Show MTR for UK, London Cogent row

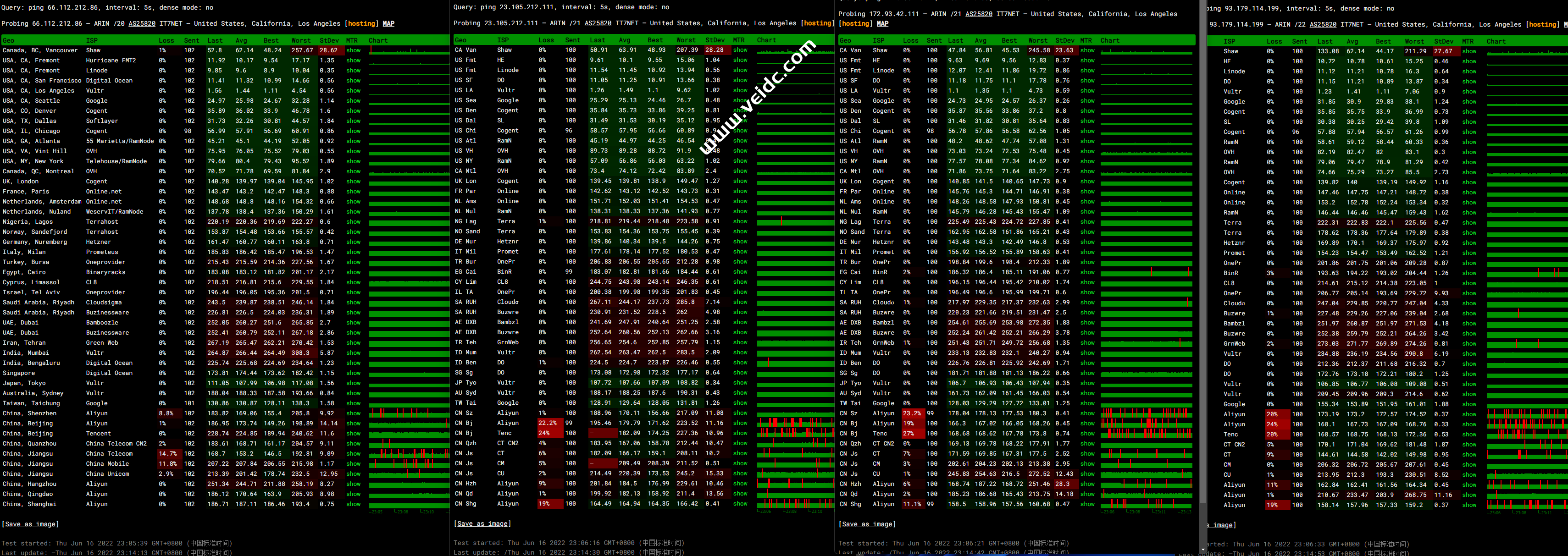(x=353, y=181)
